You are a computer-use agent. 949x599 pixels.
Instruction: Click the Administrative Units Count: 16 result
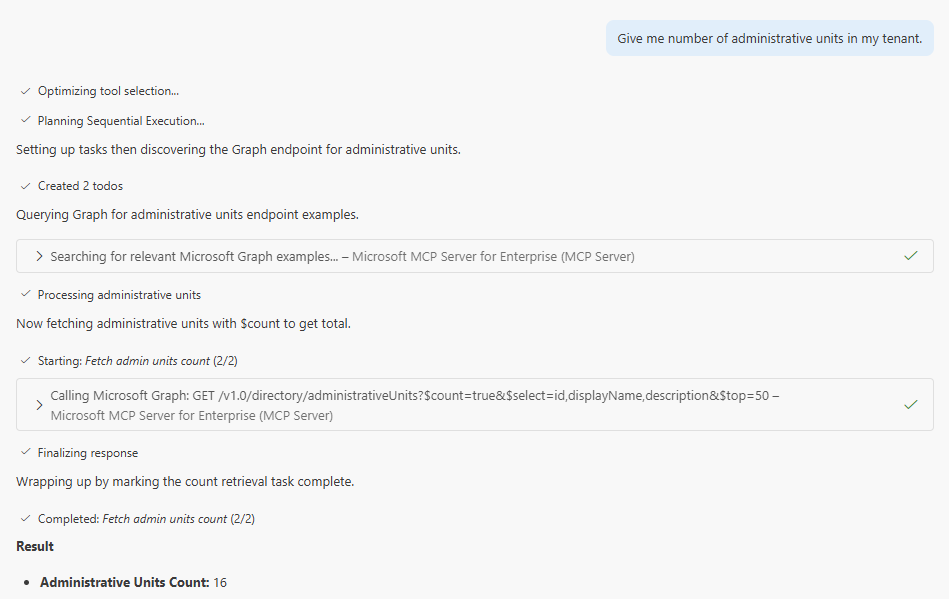(x=133, y=582)
